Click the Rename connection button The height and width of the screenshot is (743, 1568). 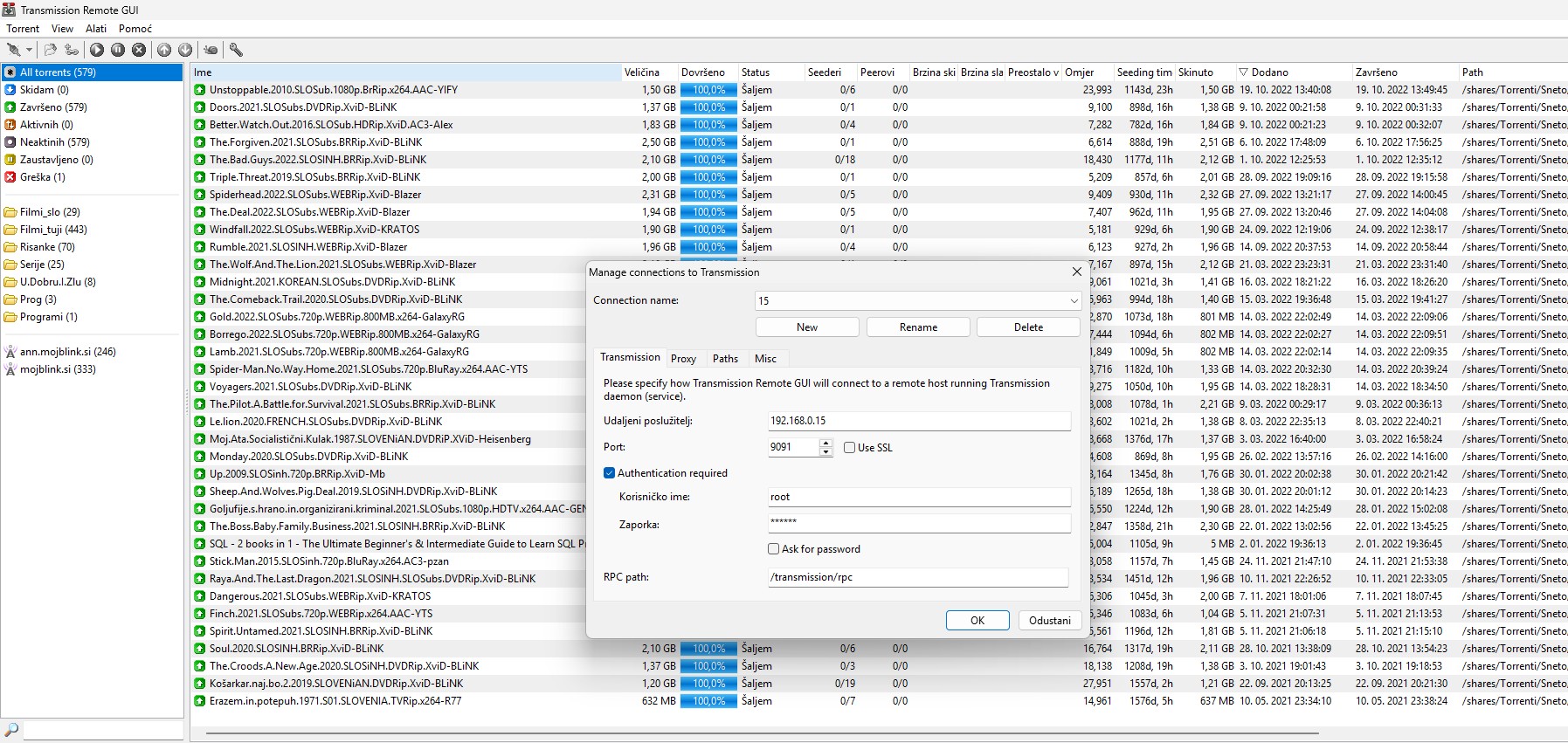tap(918, 327)
